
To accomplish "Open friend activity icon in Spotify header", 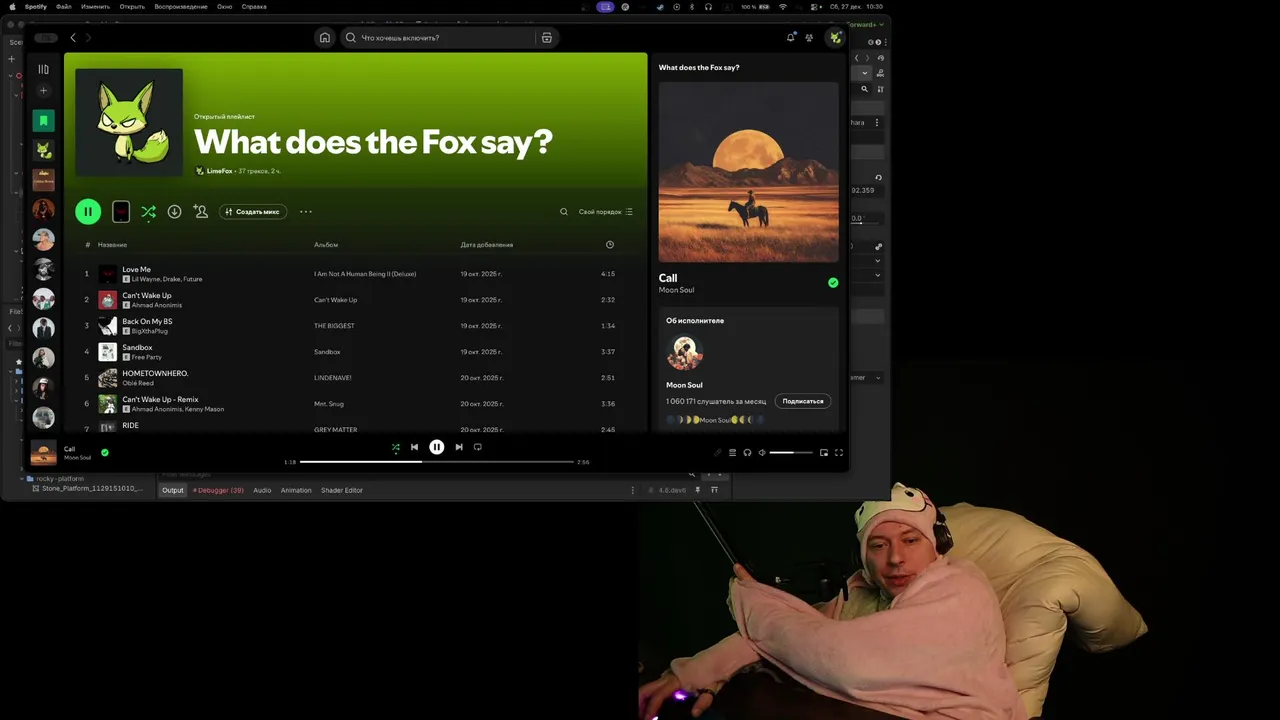I will click(x=809, y=38).
